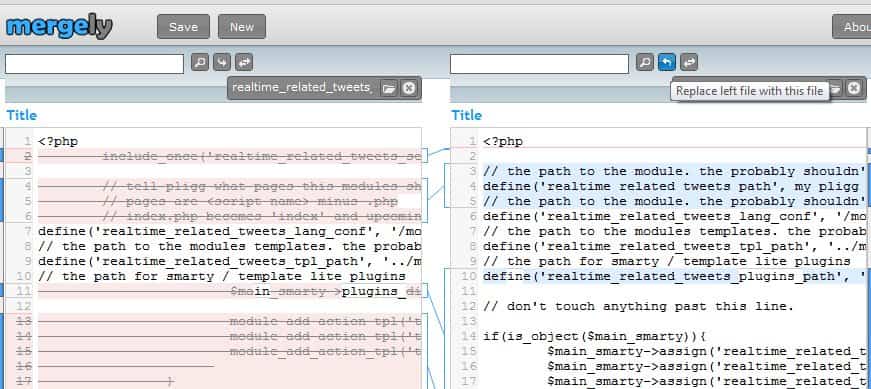Click the mergely logo
The height and width of the screenshot is (389, 871).
point(59,26)
